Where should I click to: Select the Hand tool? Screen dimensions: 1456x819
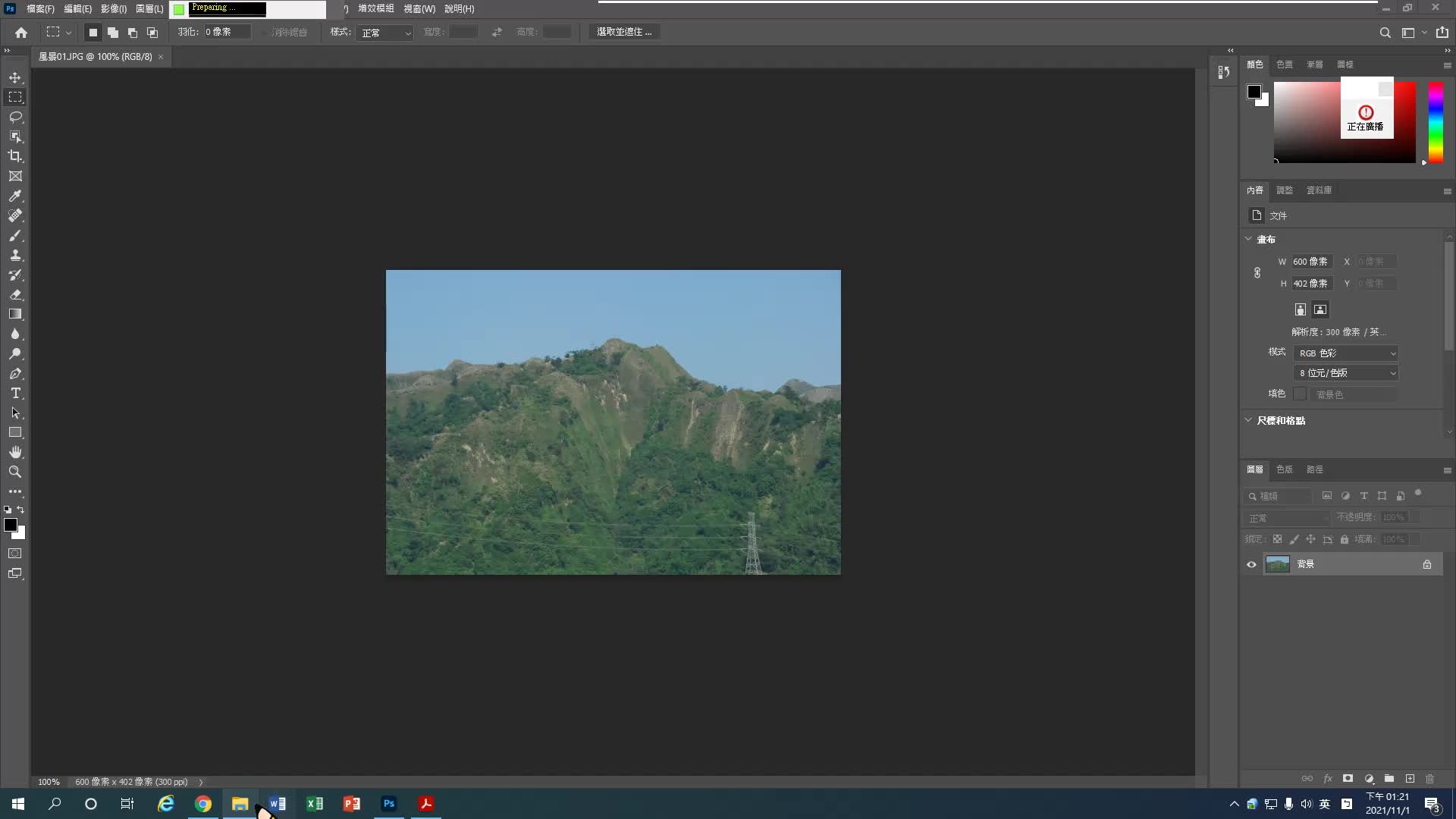(x=15, y=452)
